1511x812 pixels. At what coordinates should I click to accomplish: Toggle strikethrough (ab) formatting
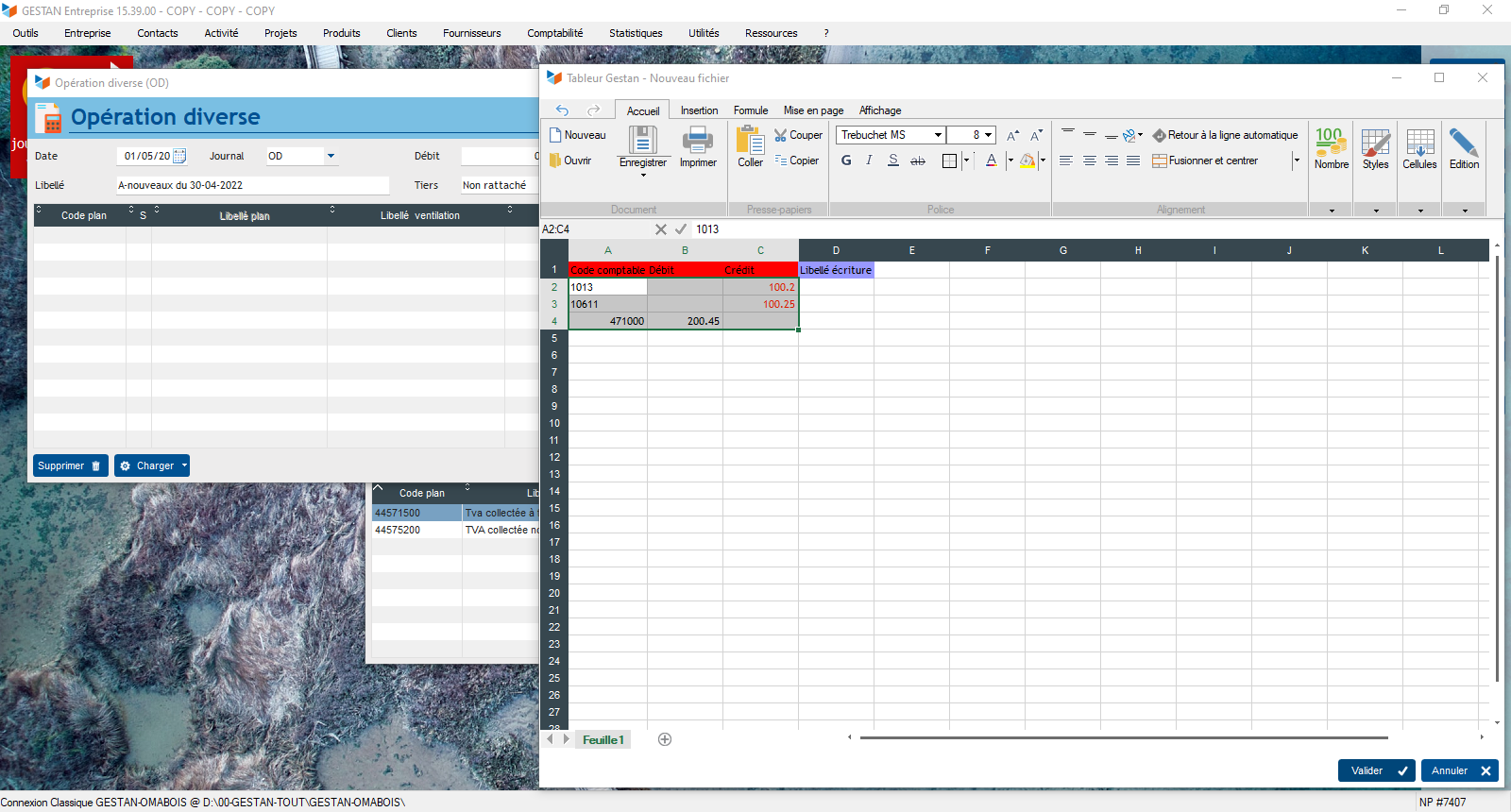pyautogui.click(x=917, y=161)
